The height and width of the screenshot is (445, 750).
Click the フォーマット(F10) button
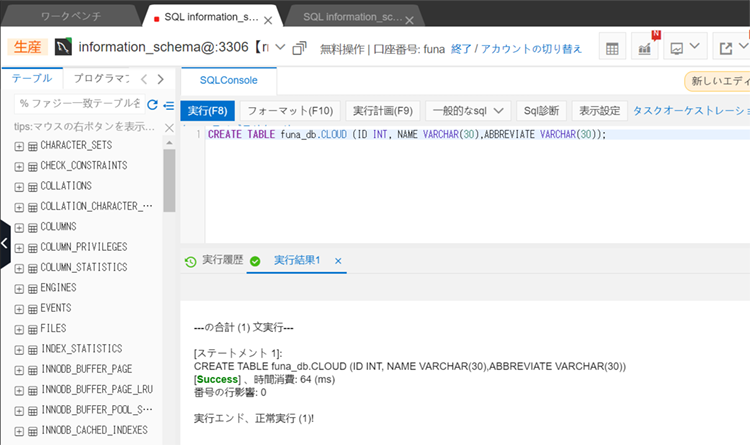pyautogui.click(x=290, y=111)
